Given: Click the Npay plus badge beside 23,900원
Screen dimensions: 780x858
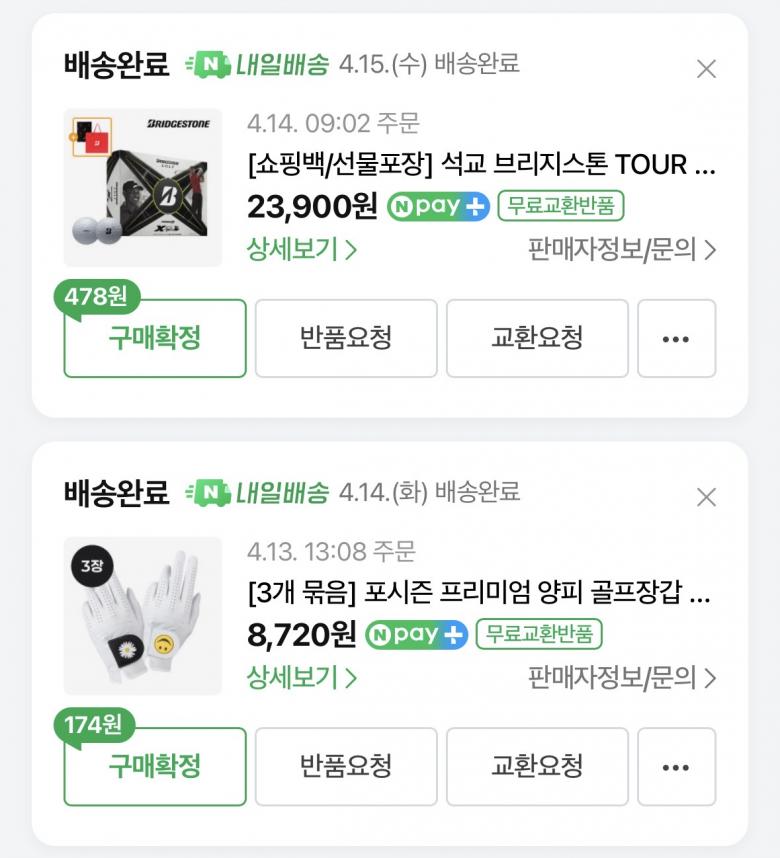Looking at the screenshot, I should (438, 207).
